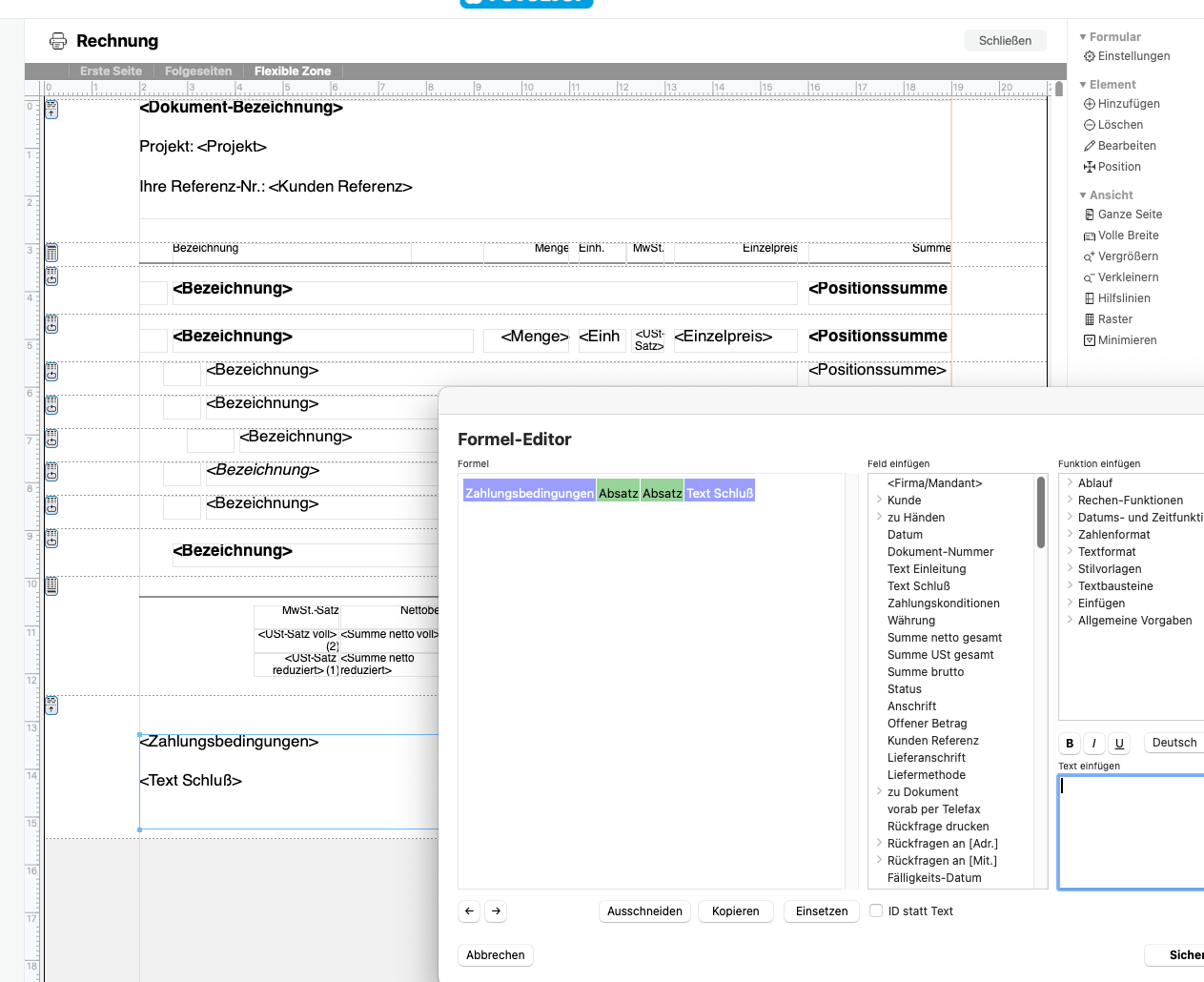Image resolution: width=1204 pixels, height=982 pixels.
Task: Click the Abbrechen button
Action: (496, 955)
